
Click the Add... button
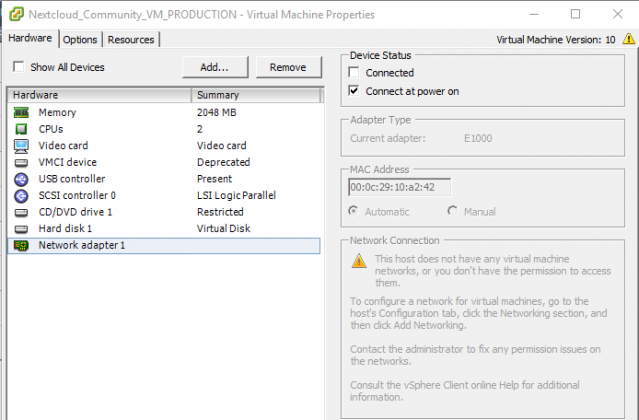pyautogui.click(x=215, y=67)
